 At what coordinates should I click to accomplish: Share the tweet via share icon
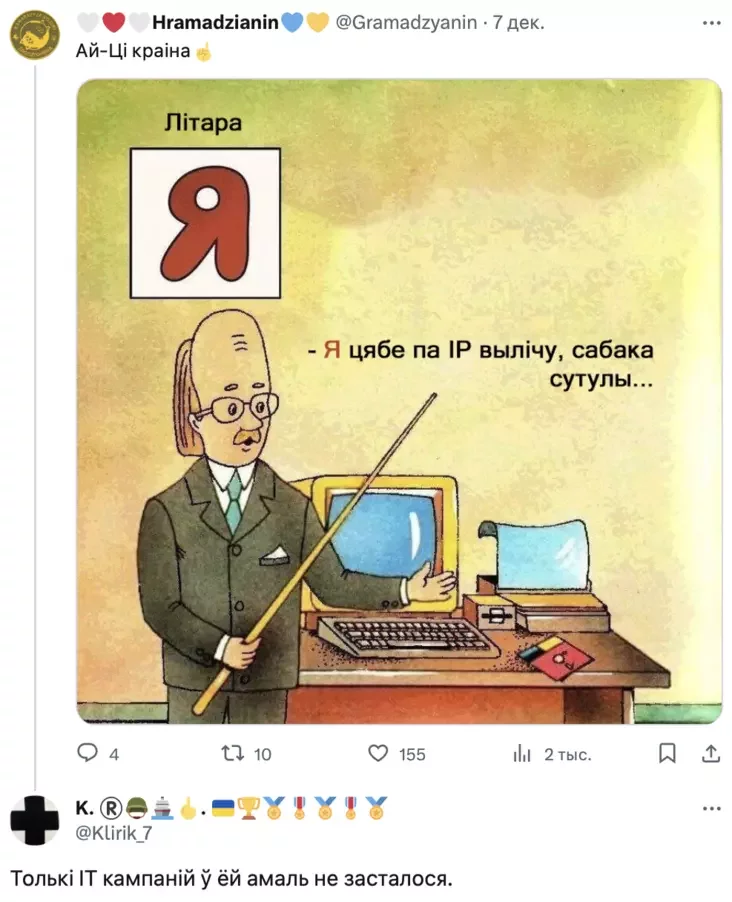711,753
